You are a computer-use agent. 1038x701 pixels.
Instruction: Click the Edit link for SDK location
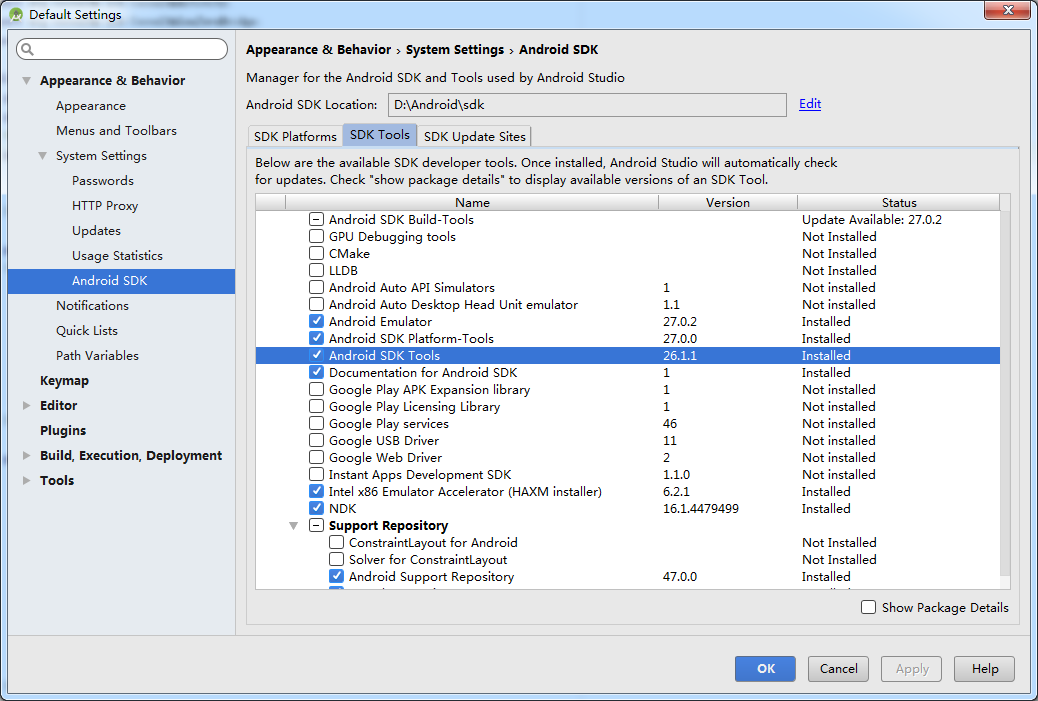point(809,104)
